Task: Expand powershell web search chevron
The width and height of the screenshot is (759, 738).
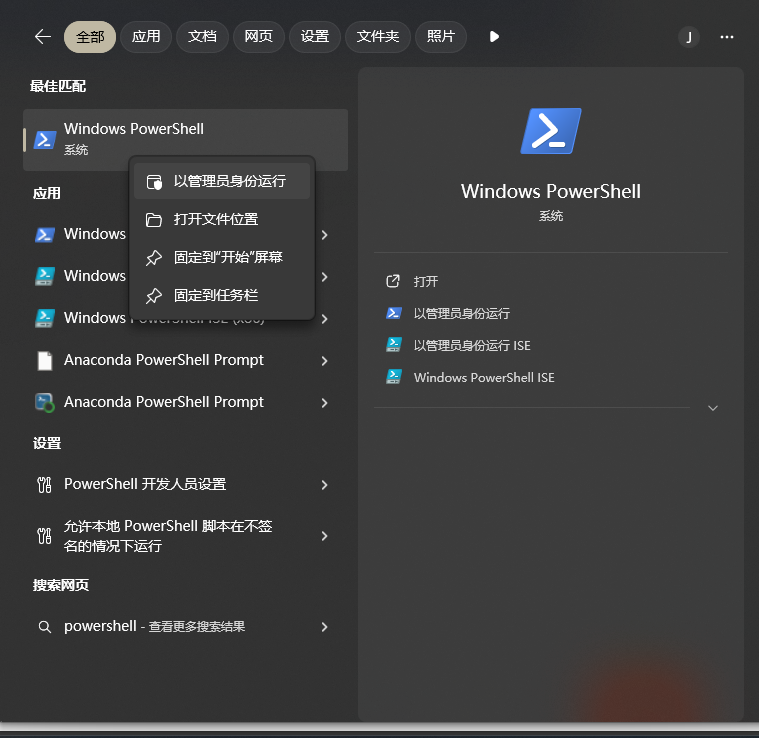Action: (324, 627)
